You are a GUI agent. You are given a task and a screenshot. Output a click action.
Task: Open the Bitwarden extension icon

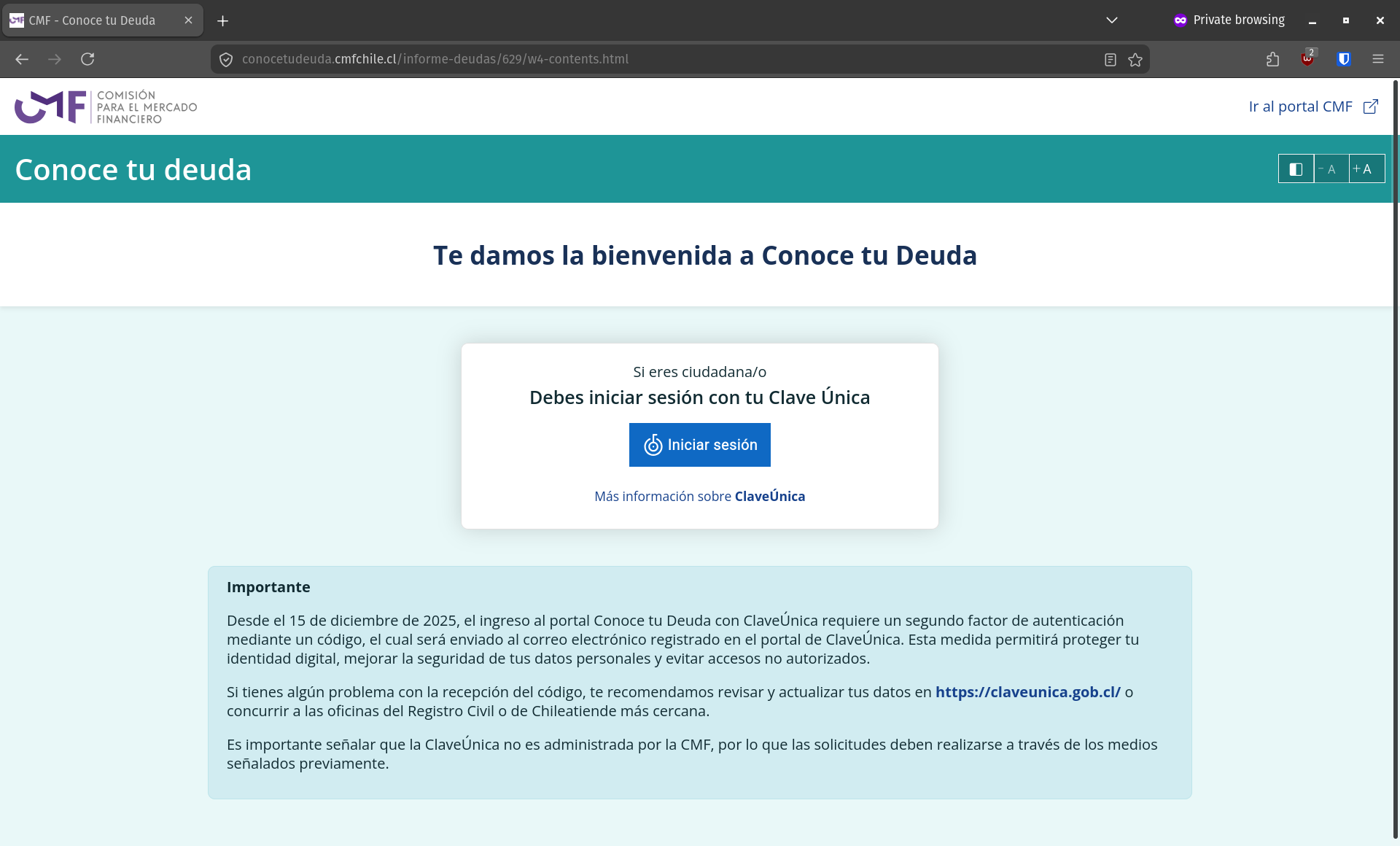point(1344,59)
